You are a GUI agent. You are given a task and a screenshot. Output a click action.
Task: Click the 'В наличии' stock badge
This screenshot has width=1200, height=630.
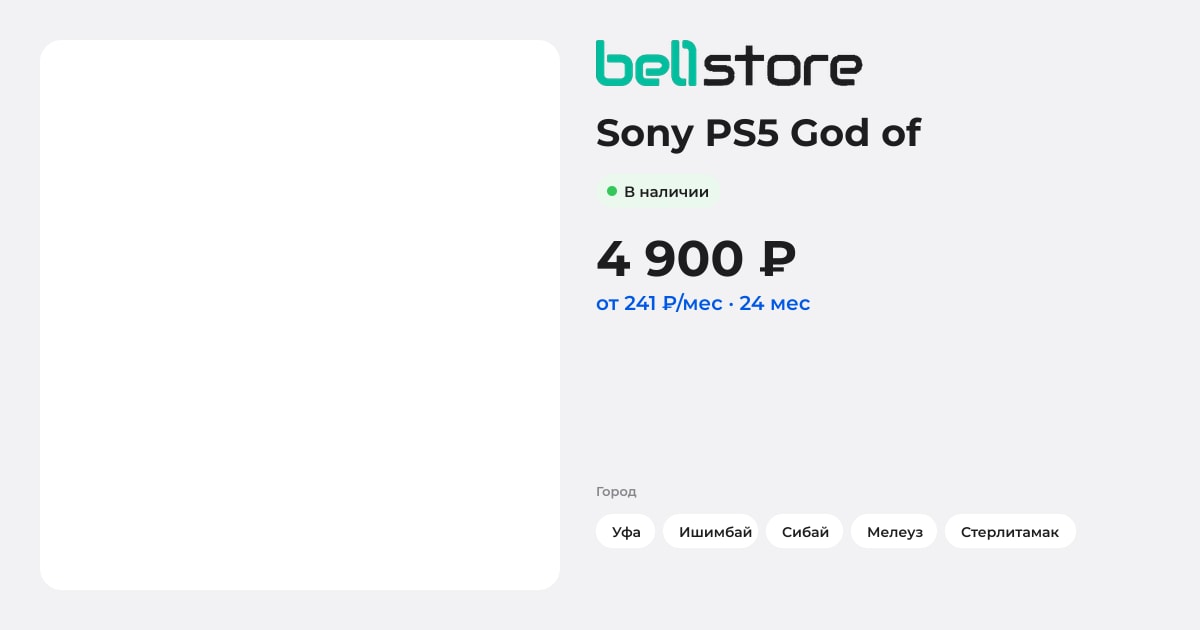point(658,191)
